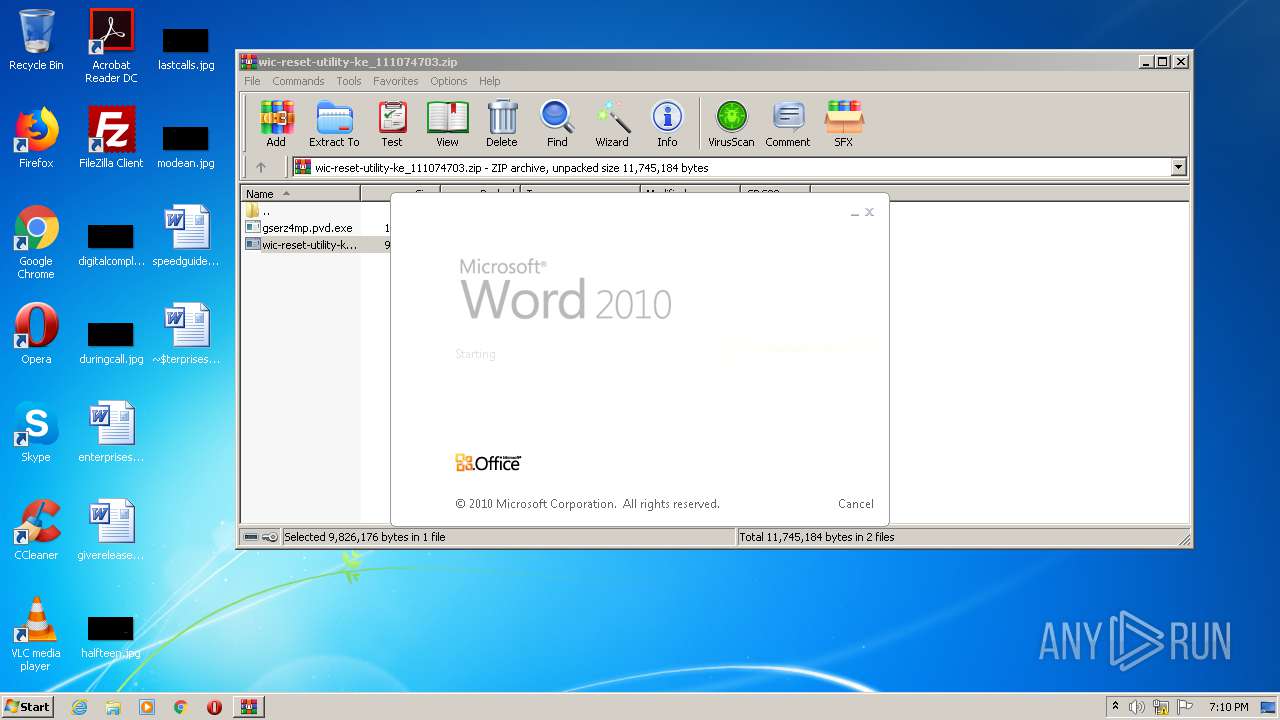Launch the Wizard wand icon
Image resolution: width=1280 pixels, height=720 pixels.
coord(612,124)
